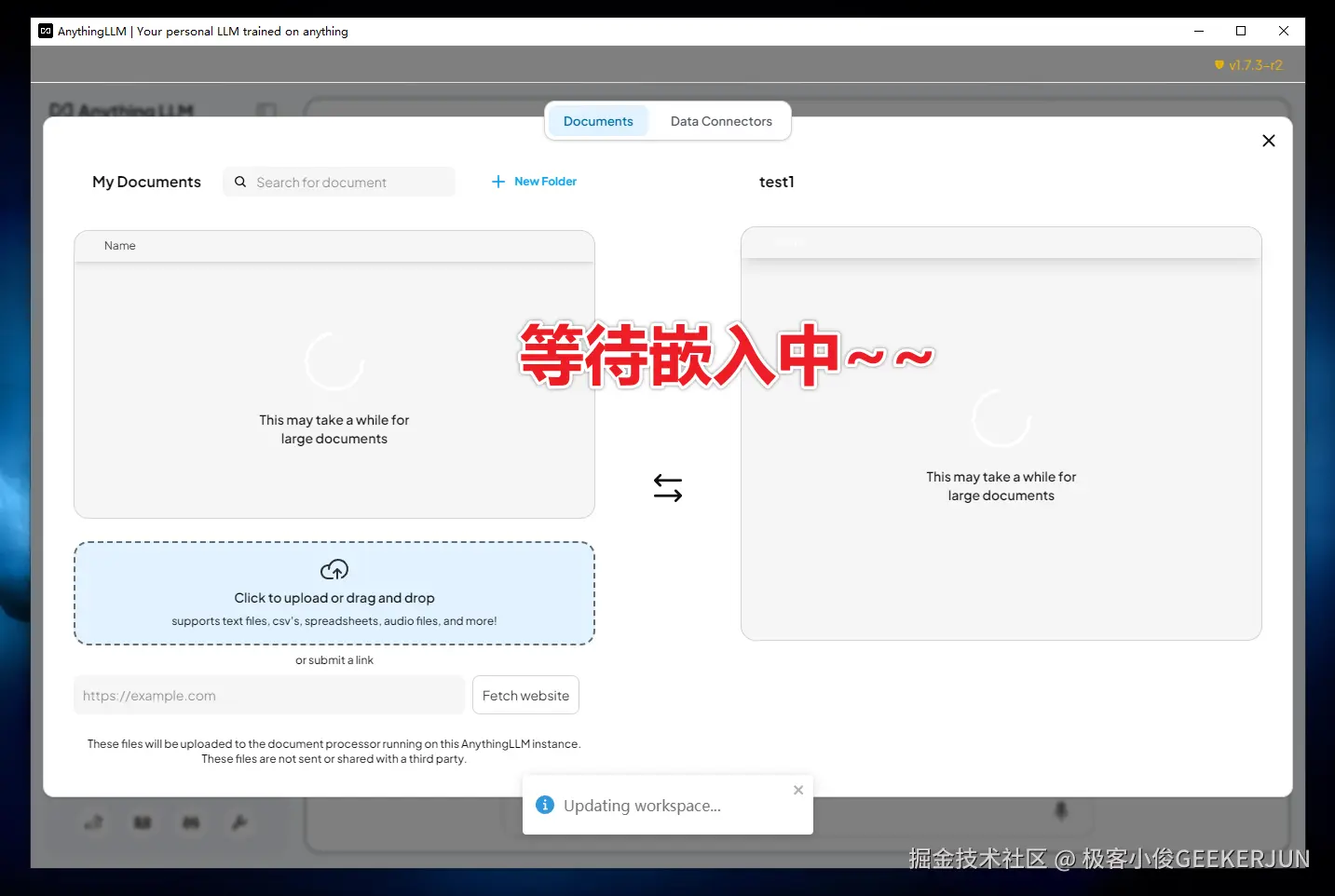Image resolution: width=1335 pixels, height=896 pixels.
Task: Create a New Folder
Action: [x=534, y=182]
